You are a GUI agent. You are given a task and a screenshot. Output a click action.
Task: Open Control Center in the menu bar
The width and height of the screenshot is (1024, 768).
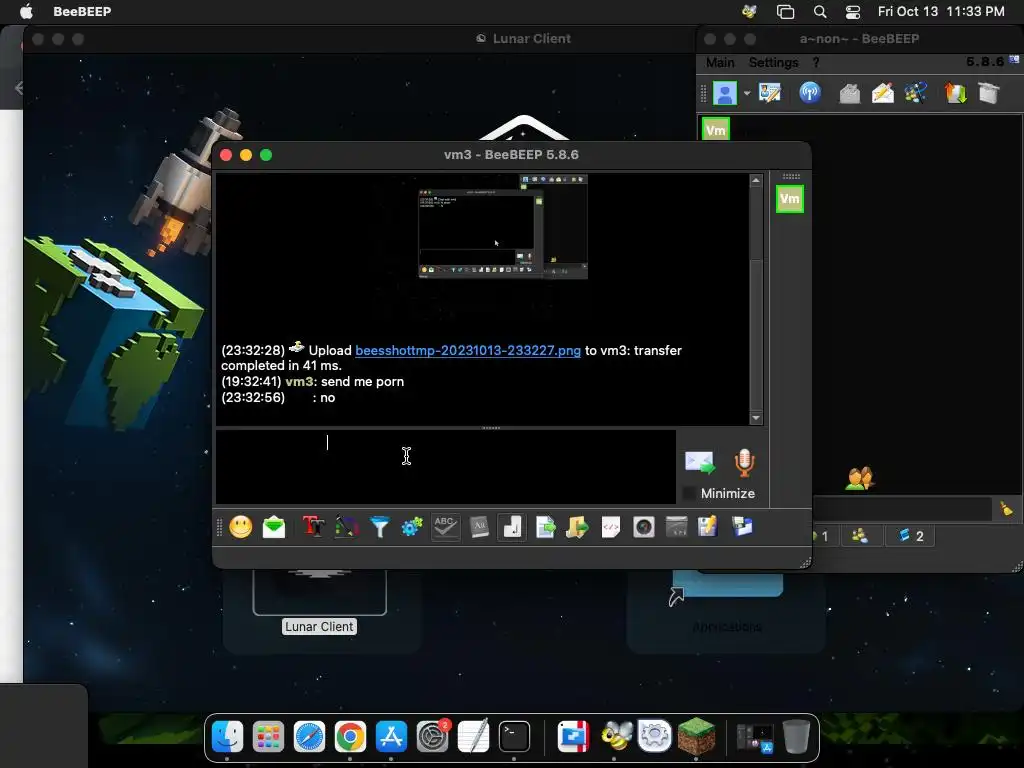click(852, 11)
